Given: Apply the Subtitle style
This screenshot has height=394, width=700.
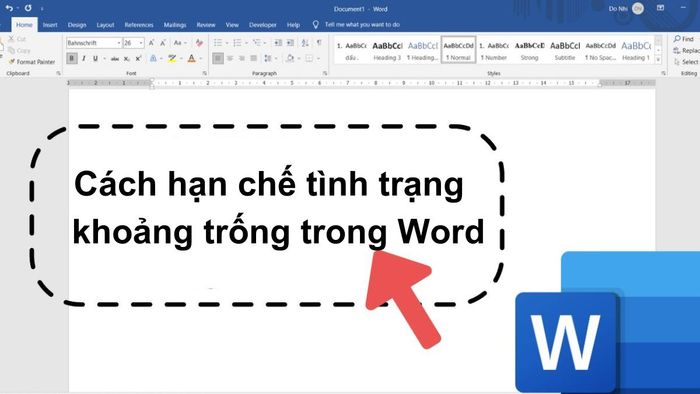Looking at the screenshot, I should 565,50.
